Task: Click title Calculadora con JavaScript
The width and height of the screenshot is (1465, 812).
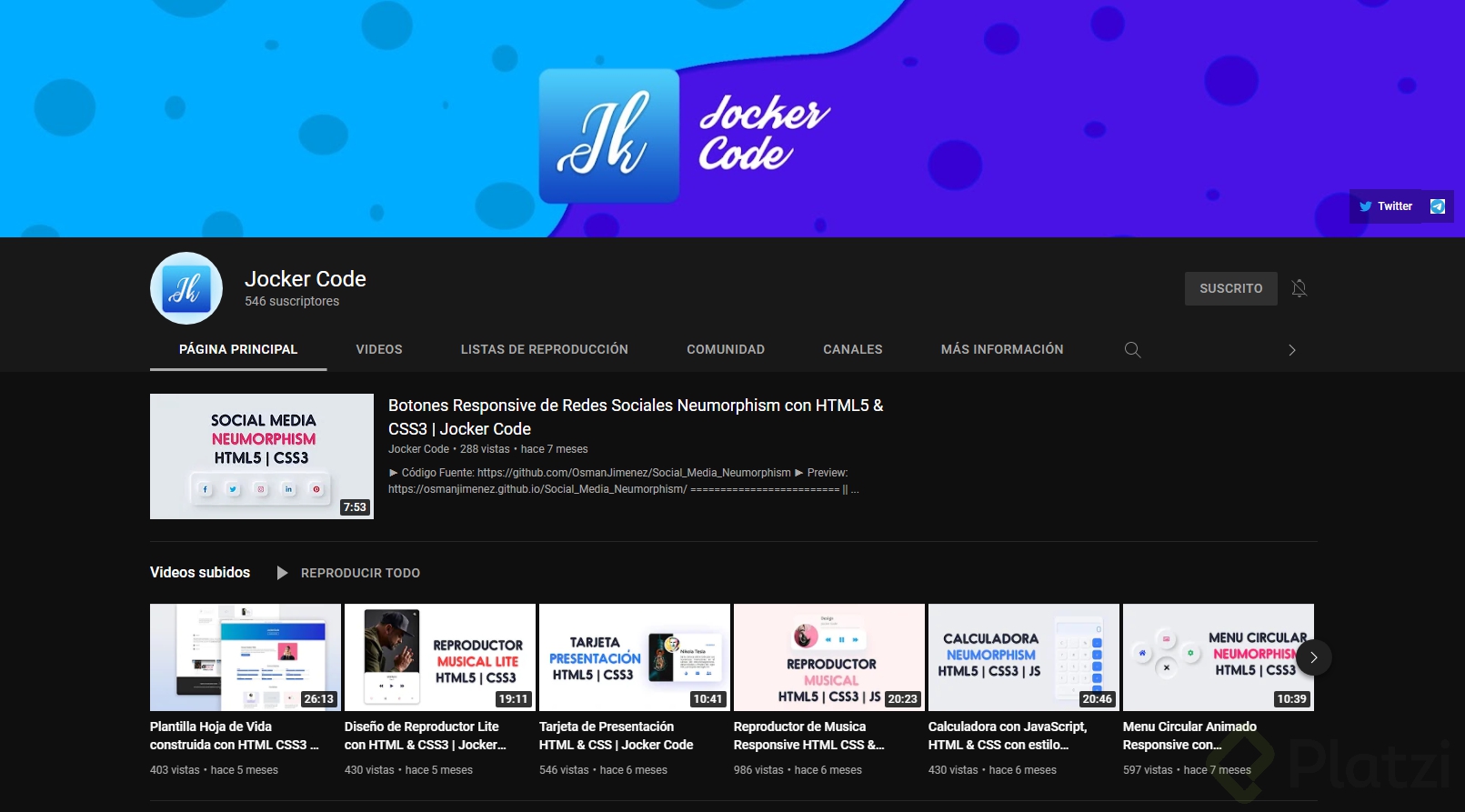Action: tap(1008, 736)
